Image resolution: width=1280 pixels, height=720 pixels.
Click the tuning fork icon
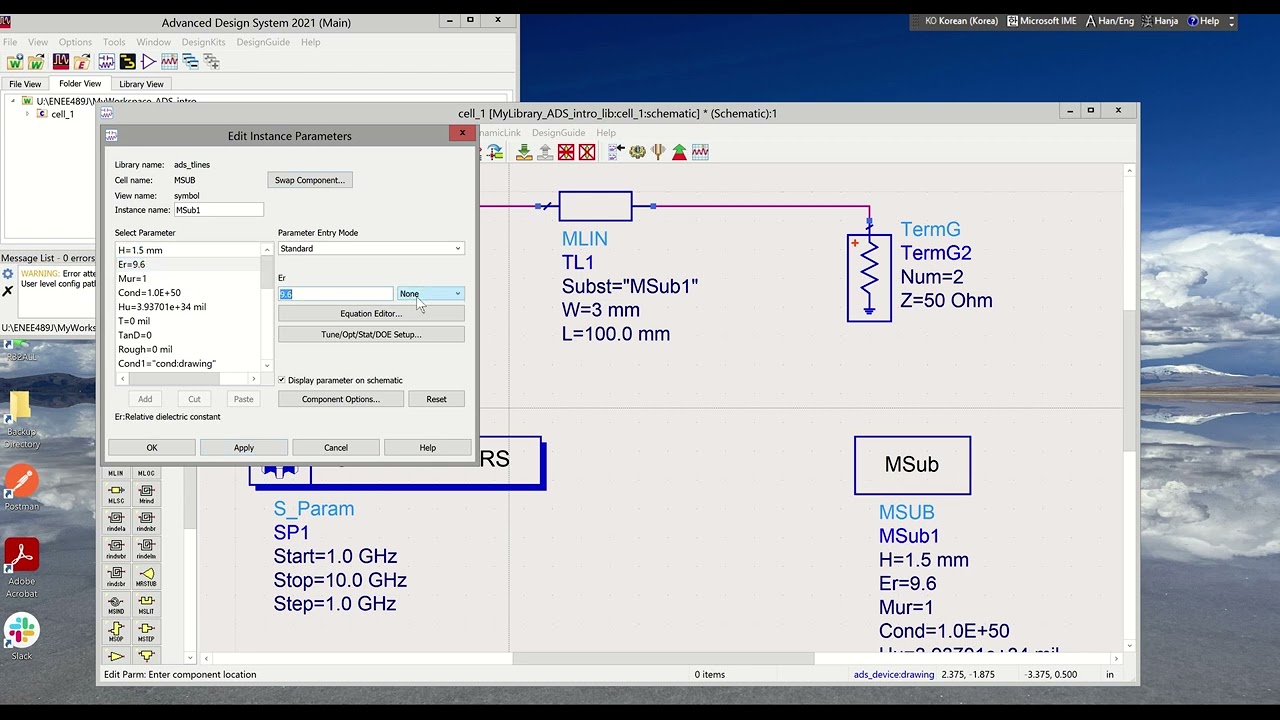click(658, 152)
